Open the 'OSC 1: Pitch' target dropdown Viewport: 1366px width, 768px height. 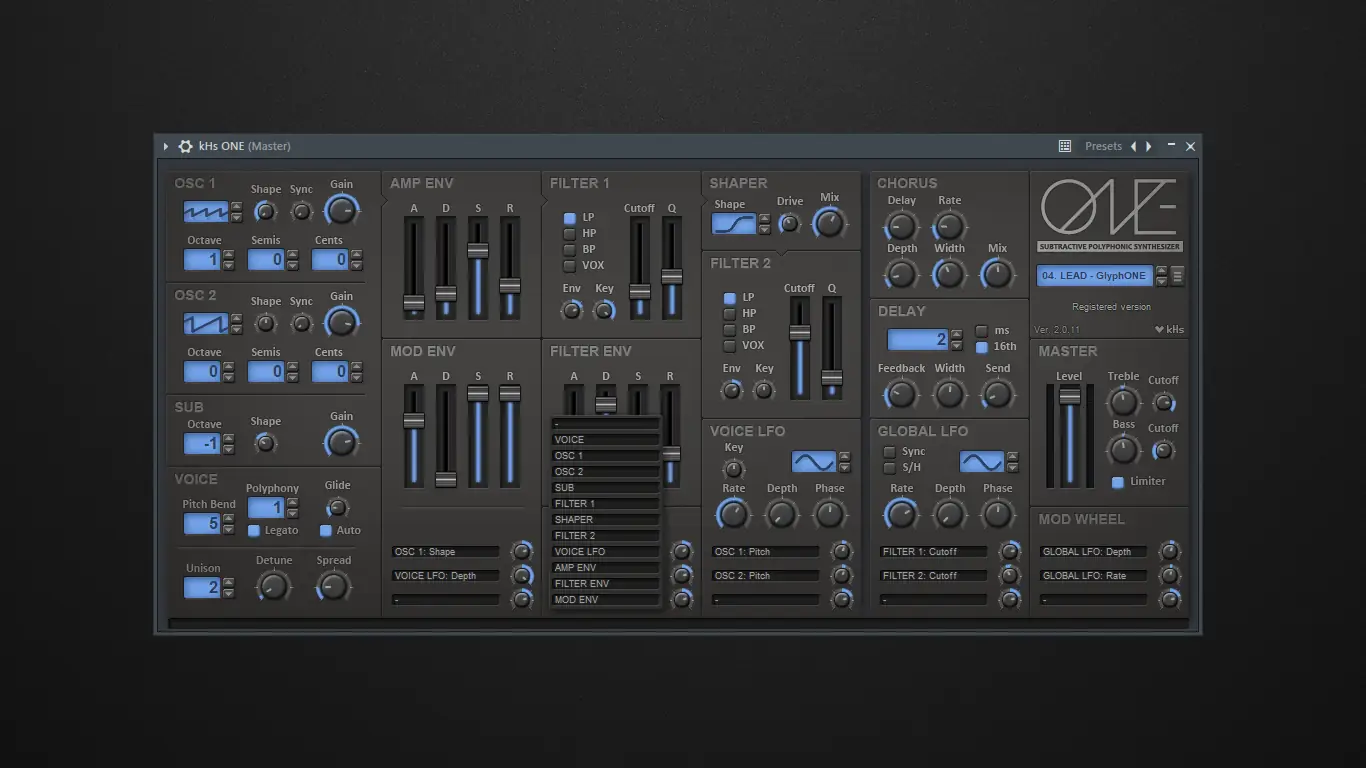766,552
